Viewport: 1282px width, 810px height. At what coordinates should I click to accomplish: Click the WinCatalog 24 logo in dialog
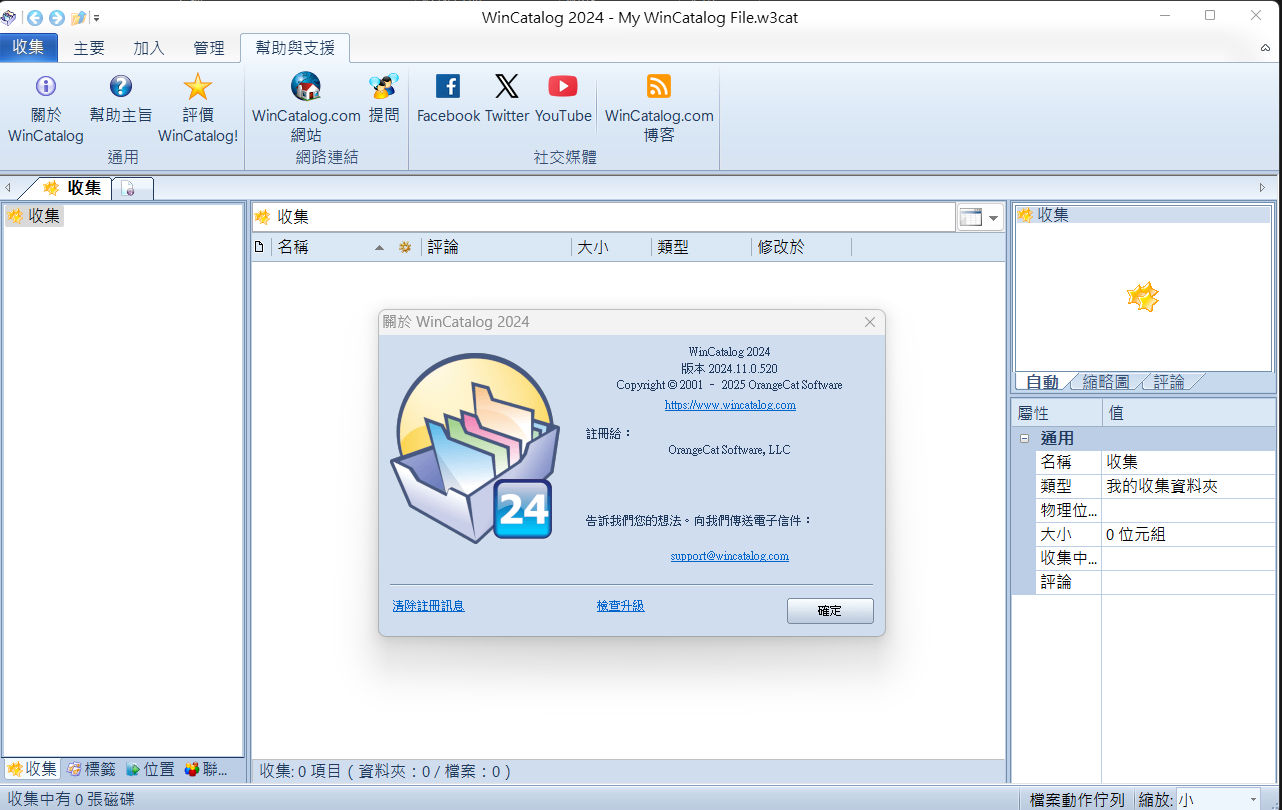pyautogui.click(x=475, y=448)
